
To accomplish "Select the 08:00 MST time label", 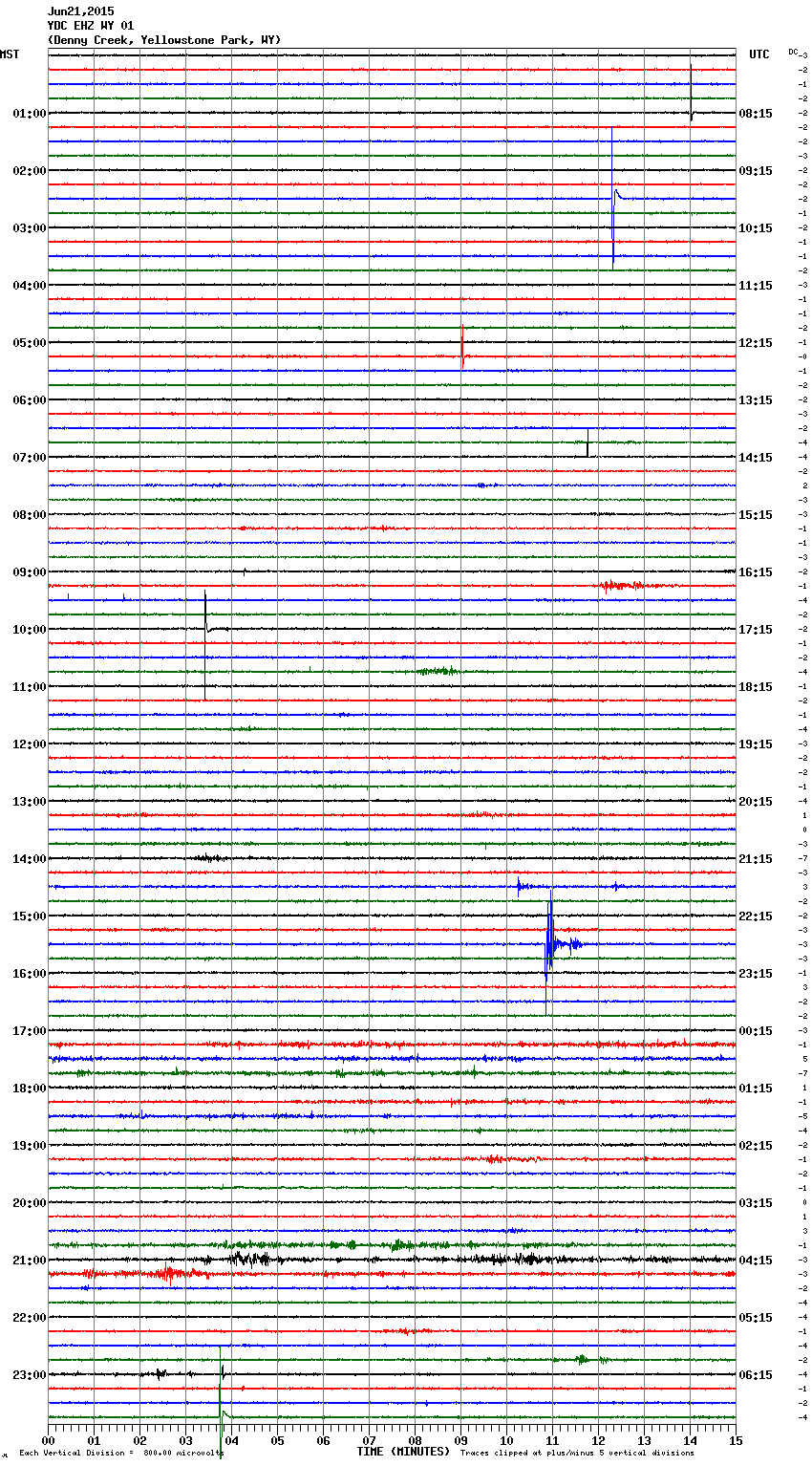I will click(30, 515).
